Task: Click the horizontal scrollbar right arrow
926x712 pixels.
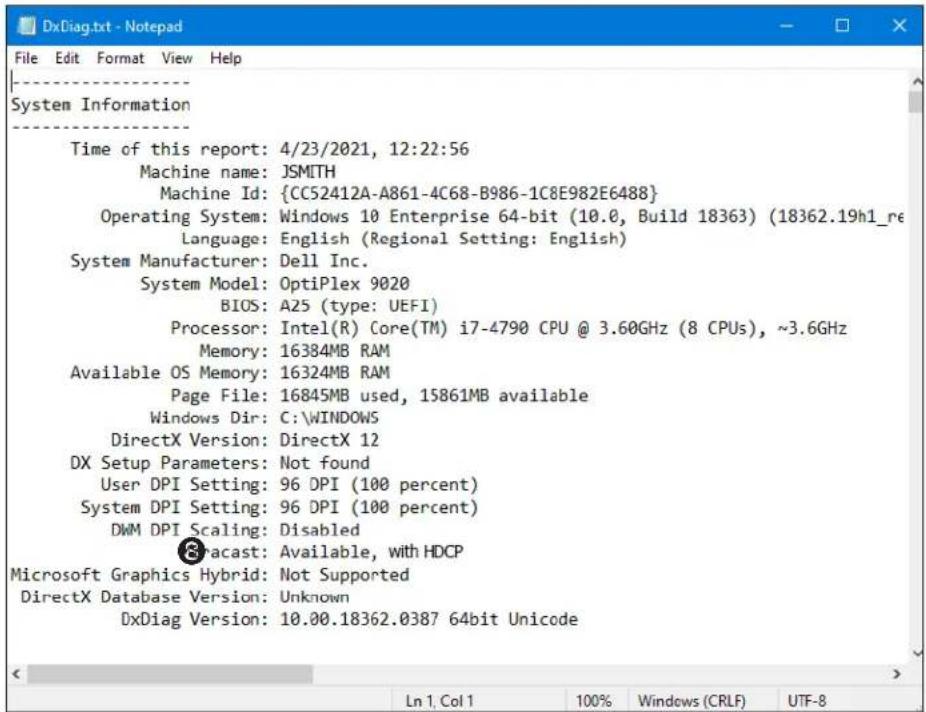Action: 897,674
